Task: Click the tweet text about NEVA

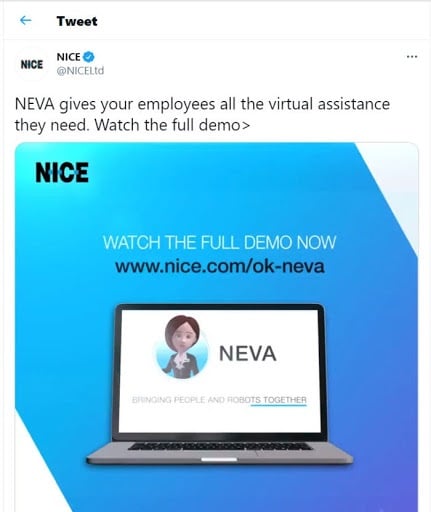Action: click(202, 114)
